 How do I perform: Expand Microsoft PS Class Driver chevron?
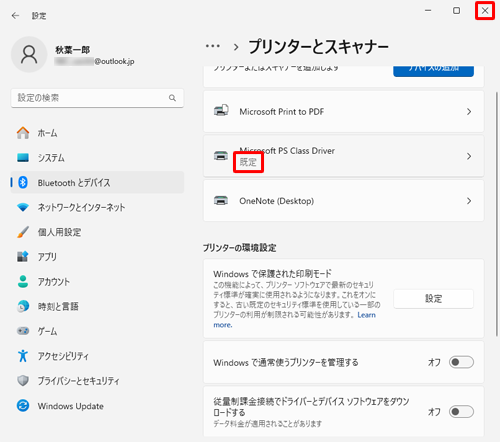pos(469,156)
